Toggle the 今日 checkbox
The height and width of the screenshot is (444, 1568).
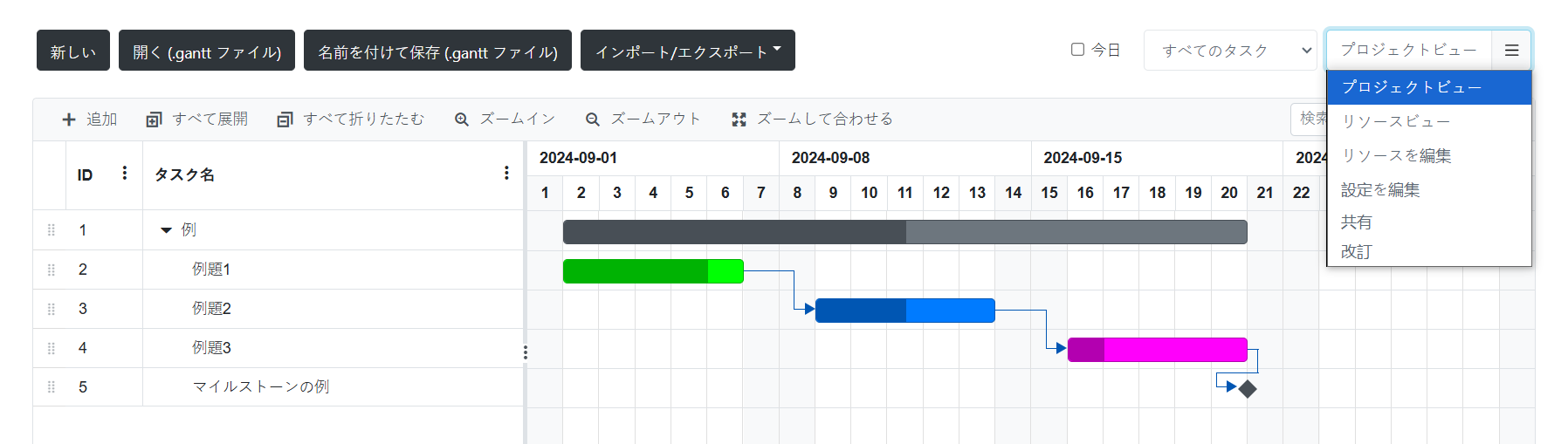(x=1078, y=50)
